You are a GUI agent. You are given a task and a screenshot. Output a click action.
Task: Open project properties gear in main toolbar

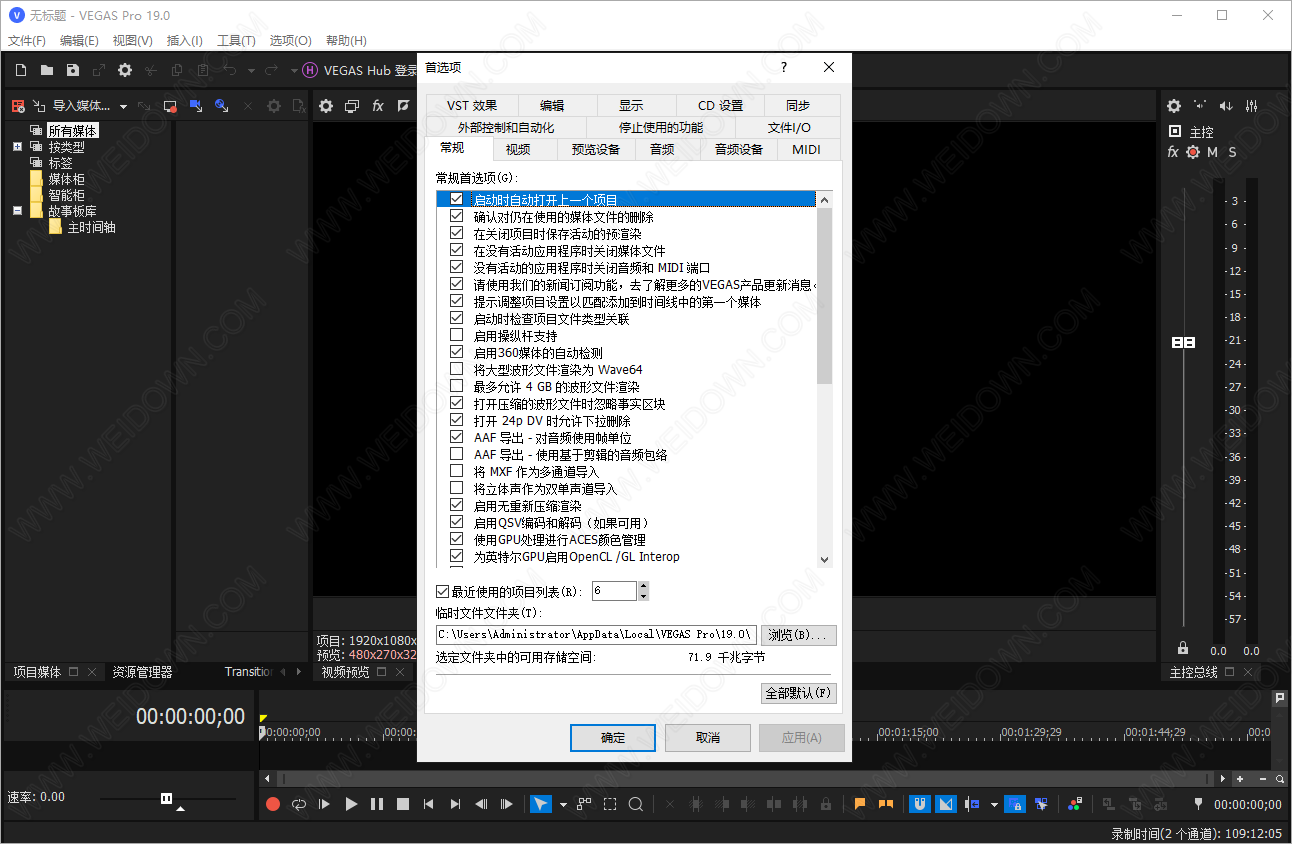(x=125, y=70)
